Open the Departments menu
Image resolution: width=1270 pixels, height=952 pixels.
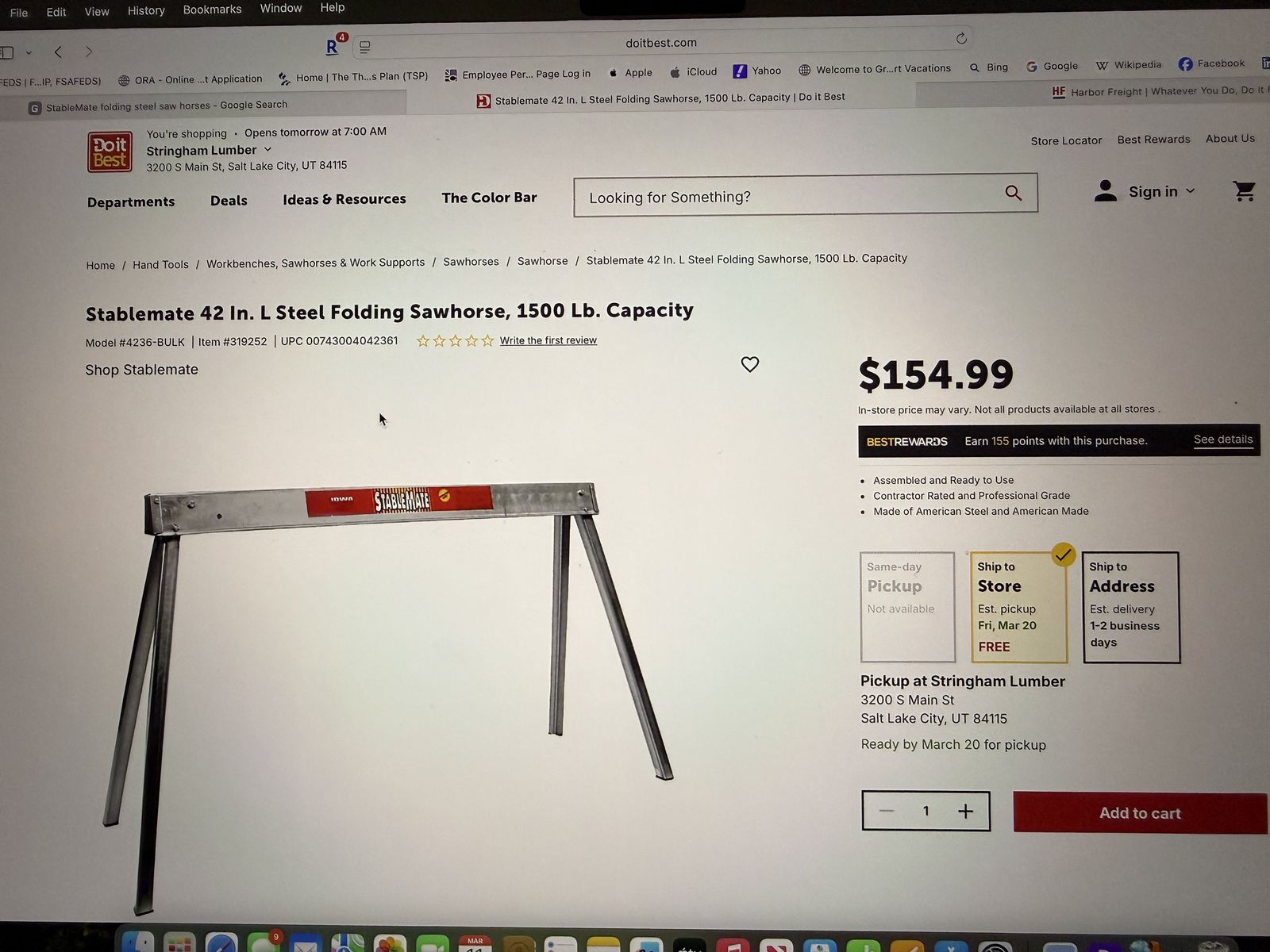pos(131,202)
